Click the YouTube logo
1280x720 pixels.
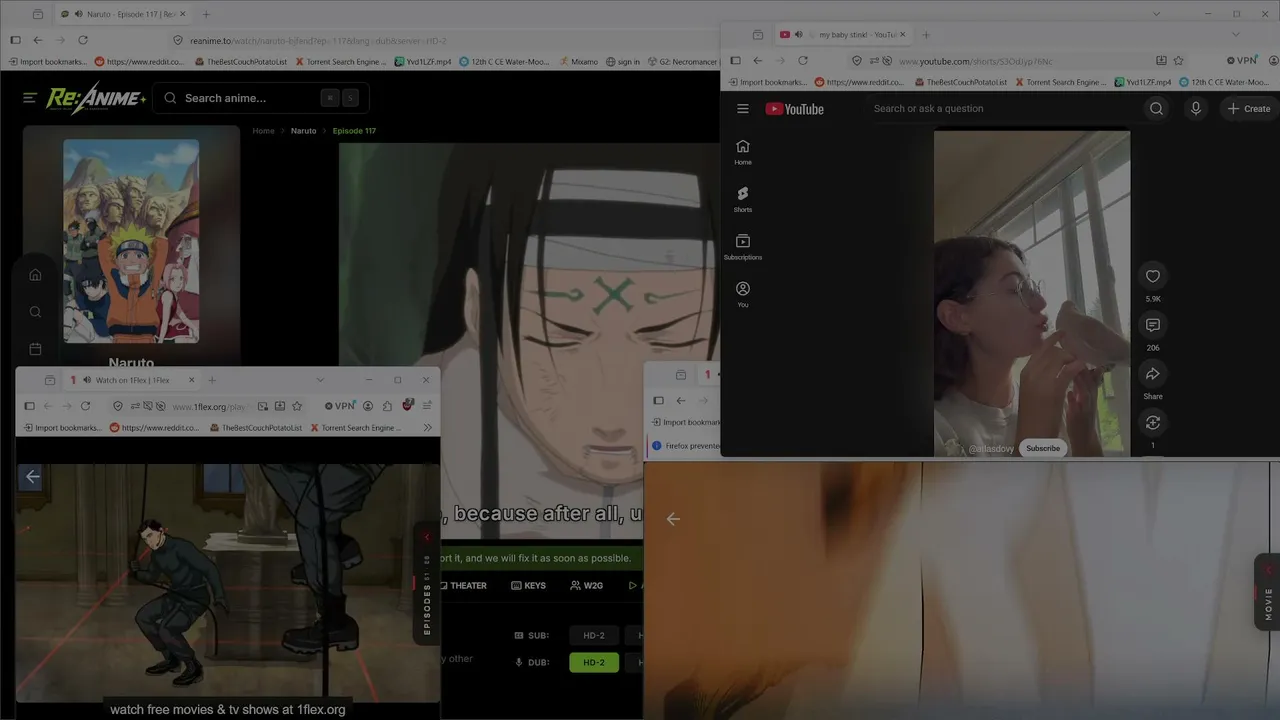(795, 109)
